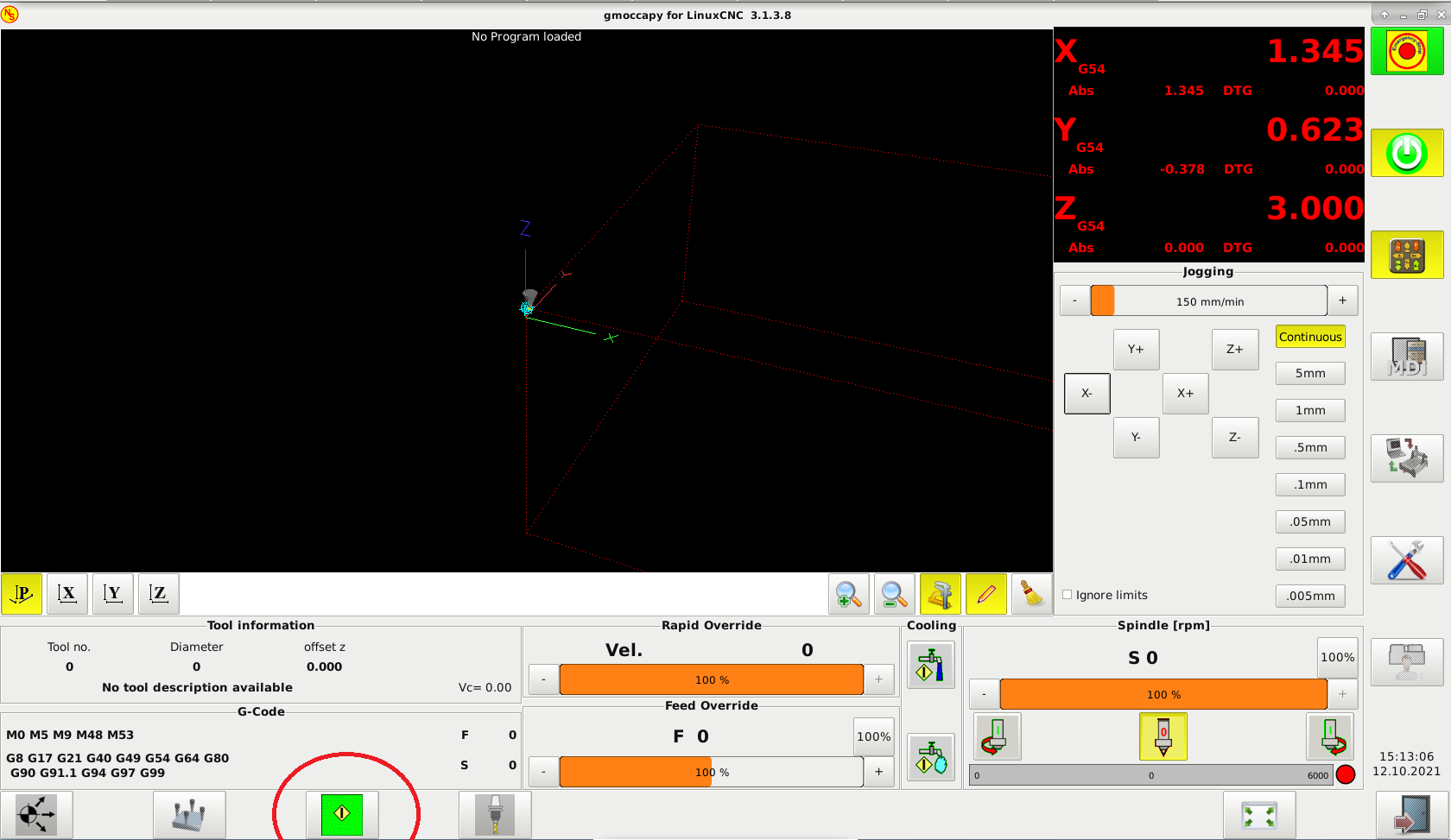This screenshot has width=1451, height=840.
Task: Jog the X+ axis button
Action: (x=1185, y=394)
